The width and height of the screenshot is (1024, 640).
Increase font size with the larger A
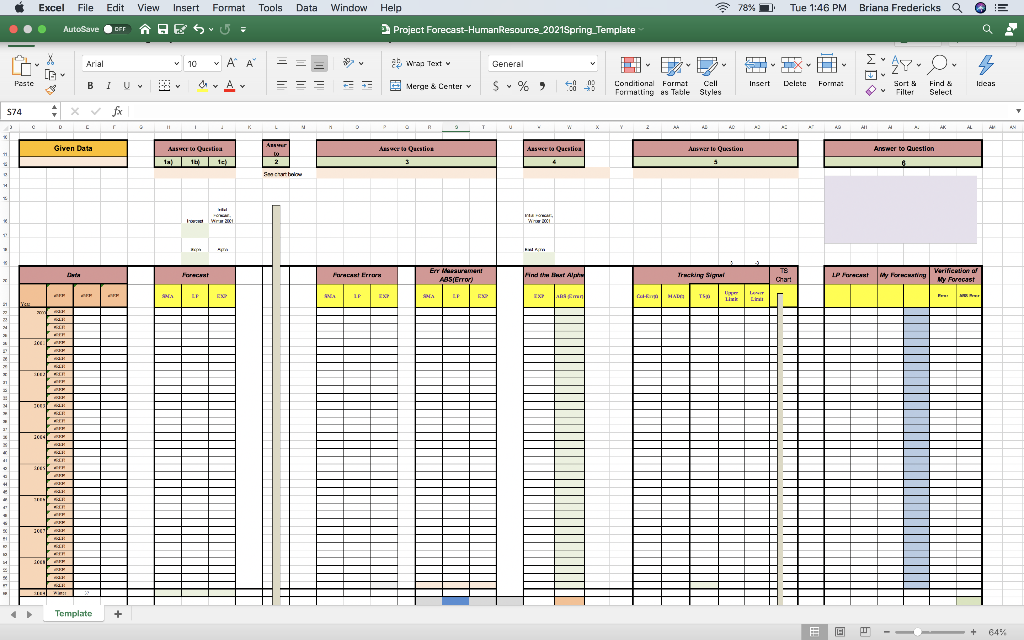231,63
